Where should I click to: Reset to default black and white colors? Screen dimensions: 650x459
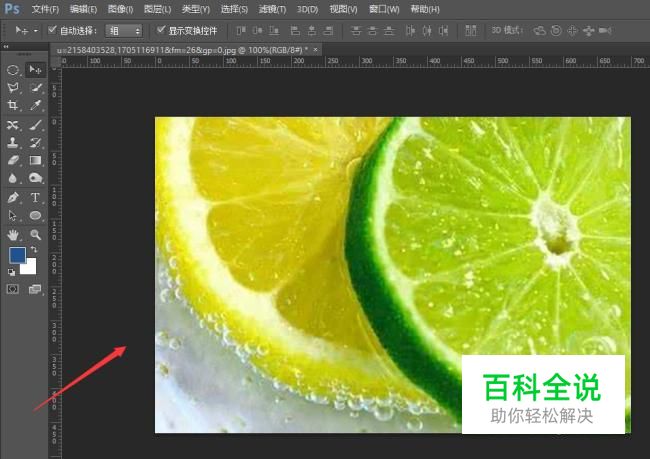[11, 272]
